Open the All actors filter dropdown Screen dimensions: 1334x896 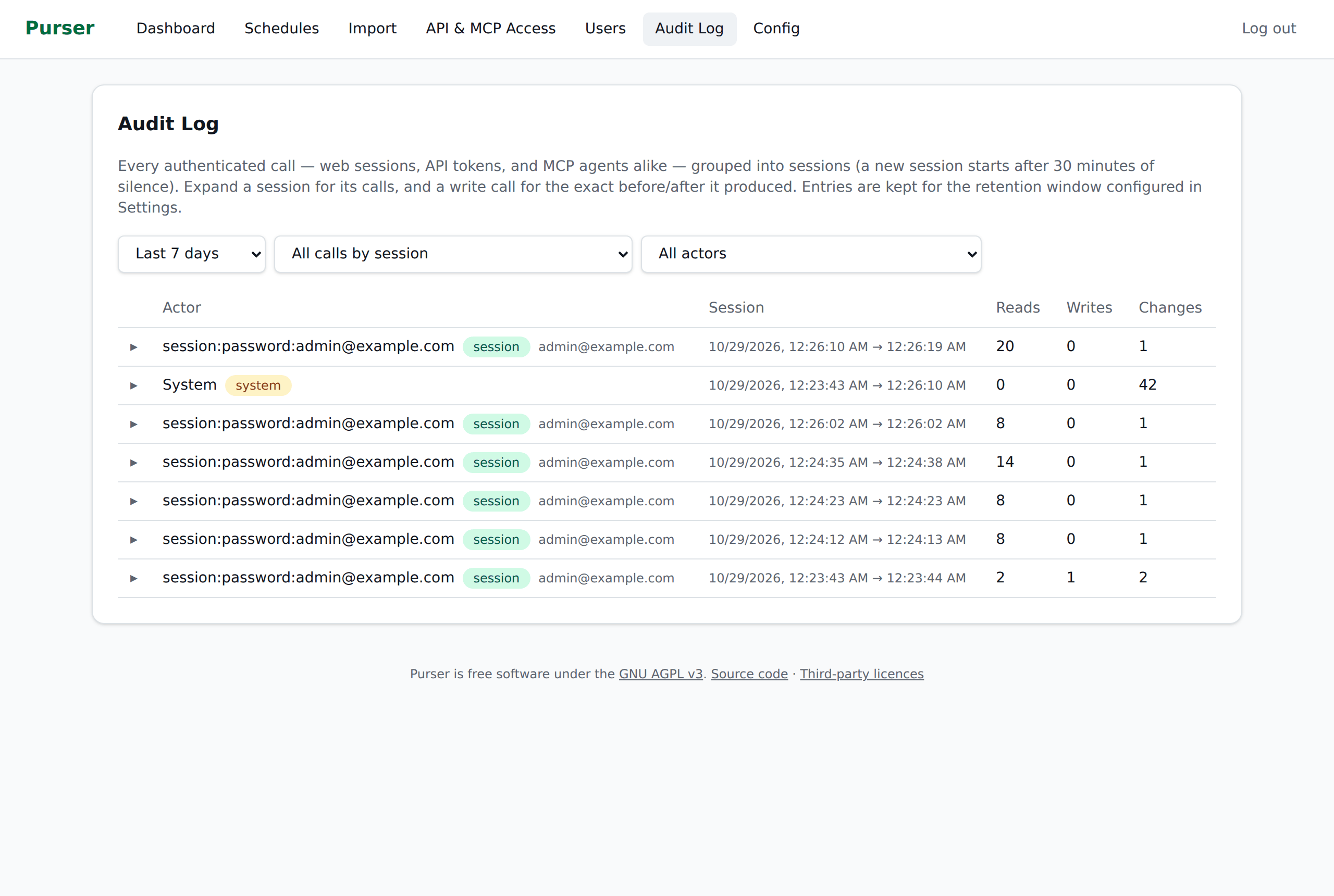tap(811, 254)
